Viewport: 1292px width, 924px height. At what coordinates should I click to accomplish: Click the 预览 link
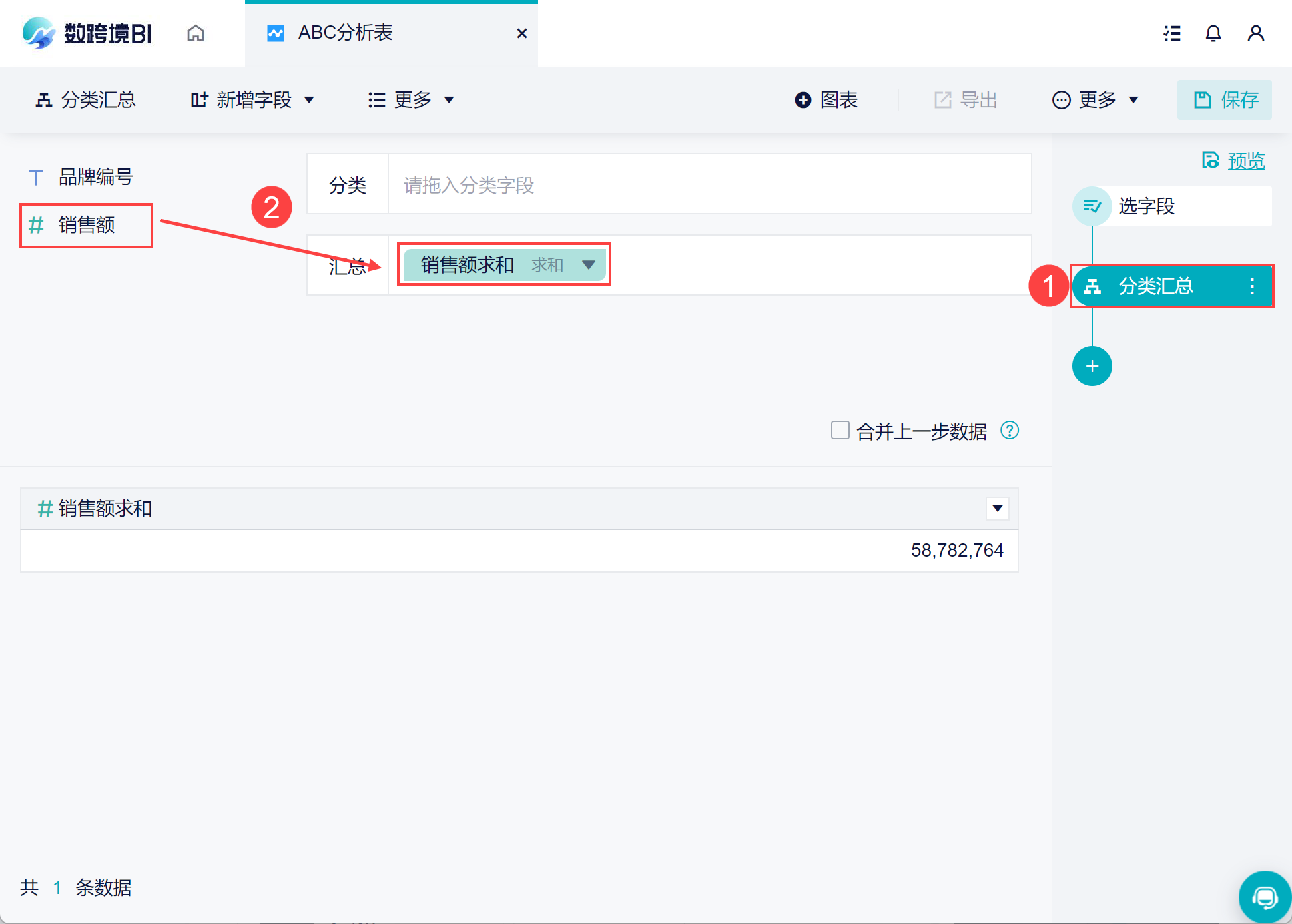pyautogui.click(x=1245, y=160)
